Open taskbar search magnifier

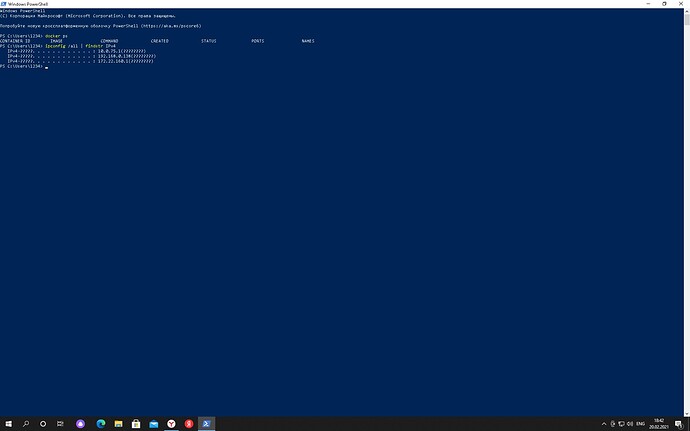26,424
